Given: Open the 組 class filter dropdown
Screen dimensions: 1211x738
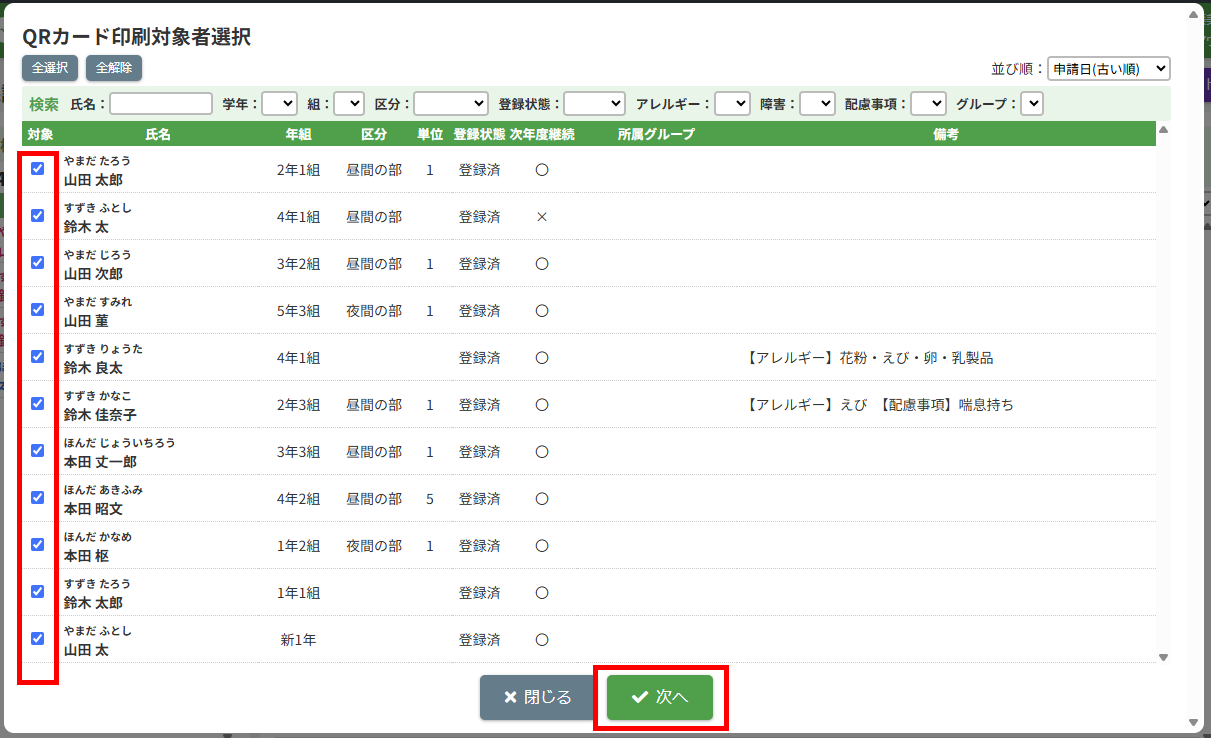Looking at the screenshot, I should (348, 104).
